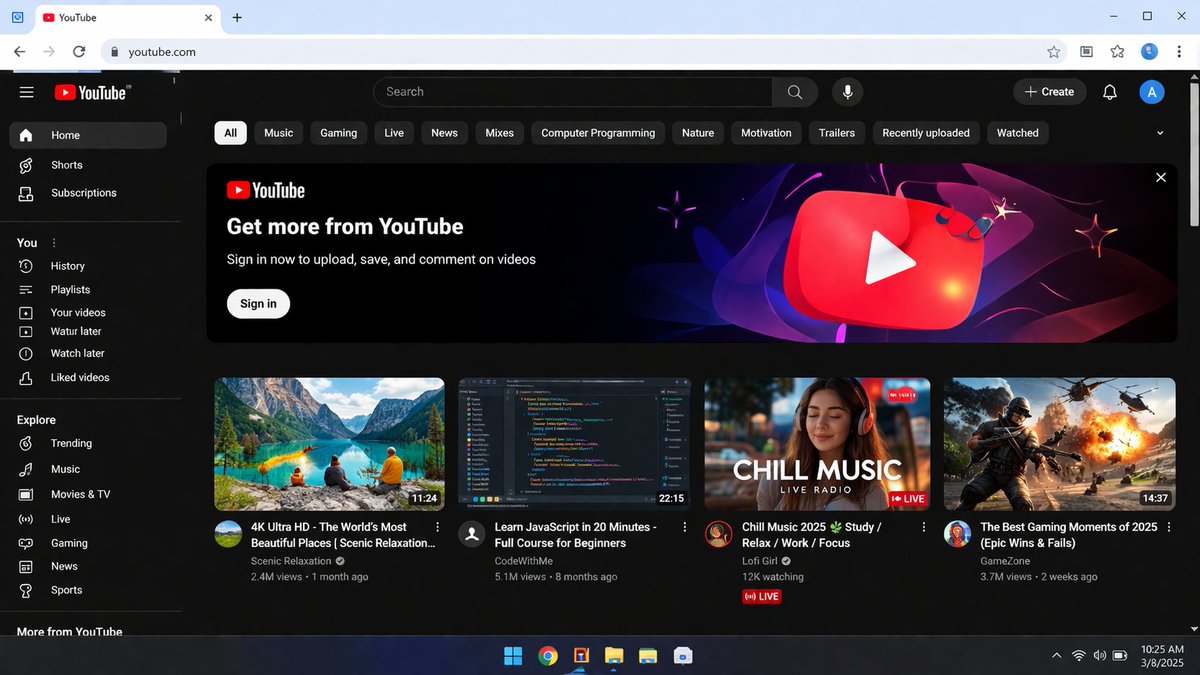Open Chill Music live radio thumbnail
This screenshot has height=675, width=1200.
818,444
